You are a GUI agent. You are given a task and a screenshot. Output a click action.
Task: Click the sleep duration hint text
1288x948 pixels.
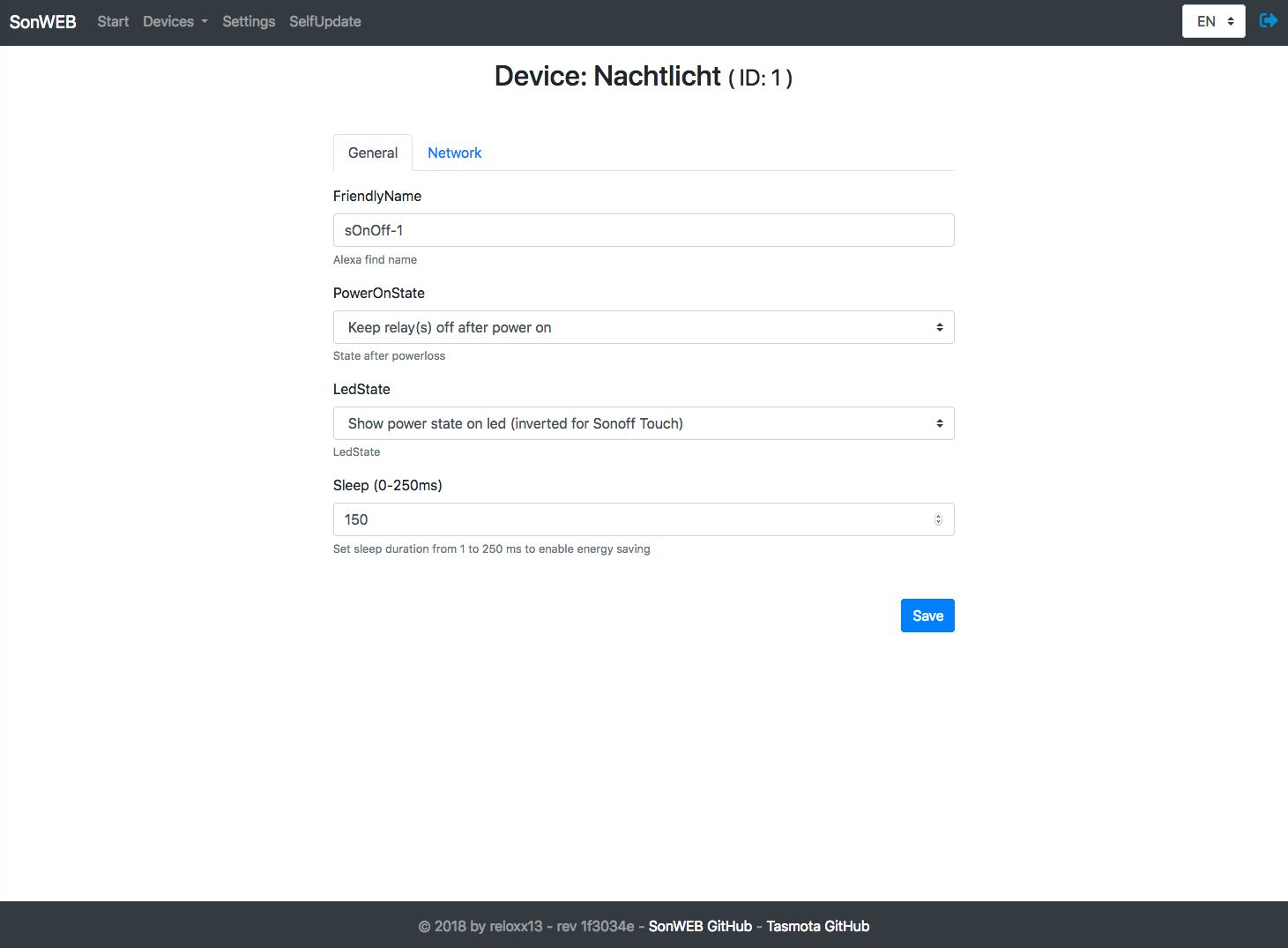[491, 549]
